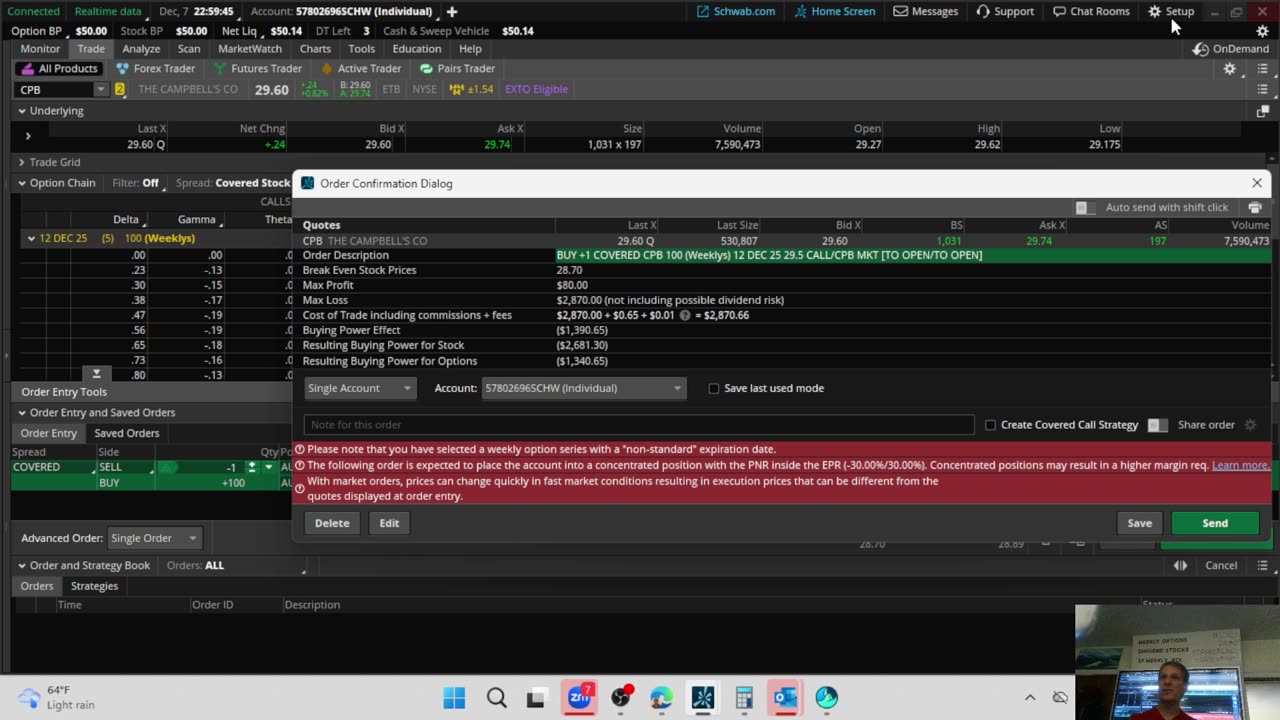This screenshot has height=720, width=1280.
Task: Switch to Strategies tab
Action: click(x=94, y=586)
